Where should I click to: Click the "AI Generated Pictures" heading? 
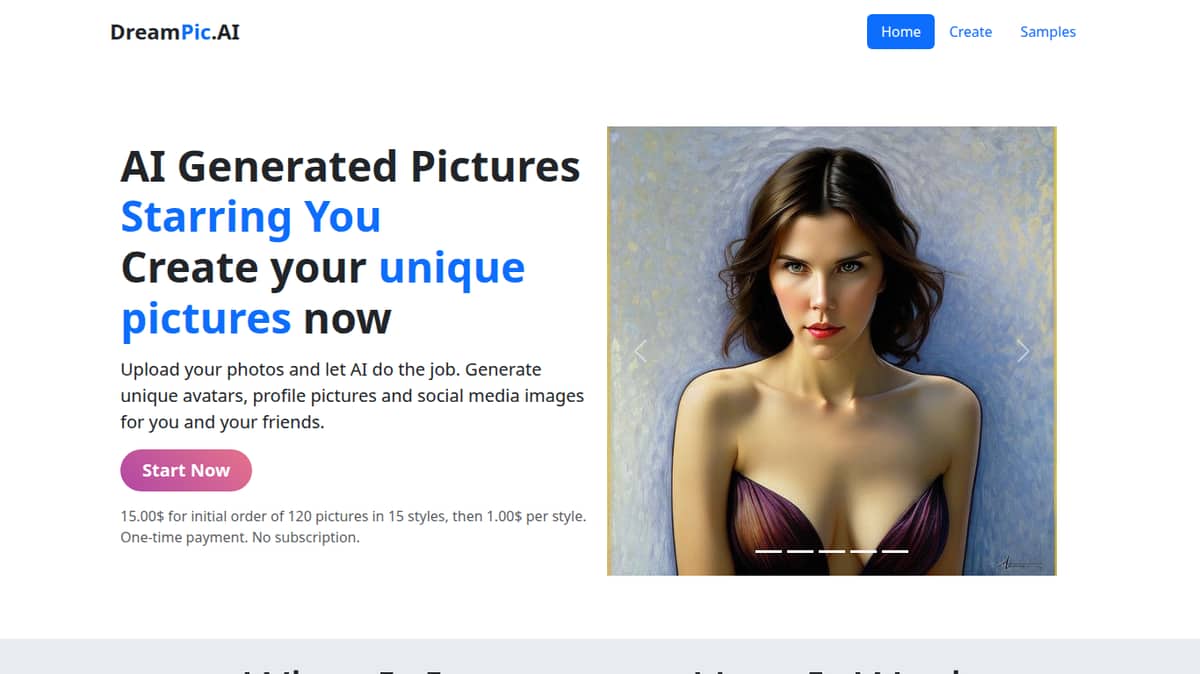pos(350,166)
